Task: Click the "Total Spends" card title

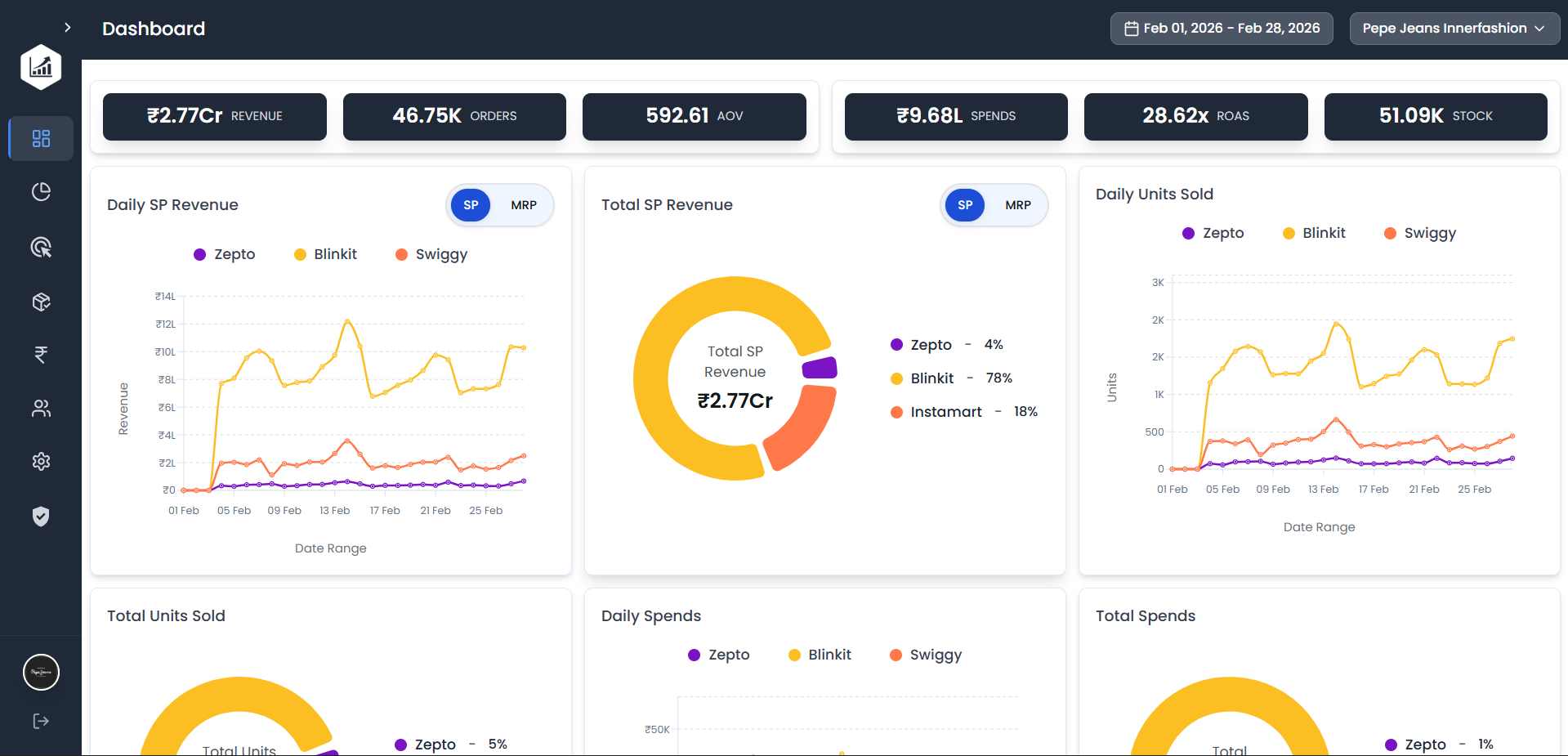Action: (1146, 616)
